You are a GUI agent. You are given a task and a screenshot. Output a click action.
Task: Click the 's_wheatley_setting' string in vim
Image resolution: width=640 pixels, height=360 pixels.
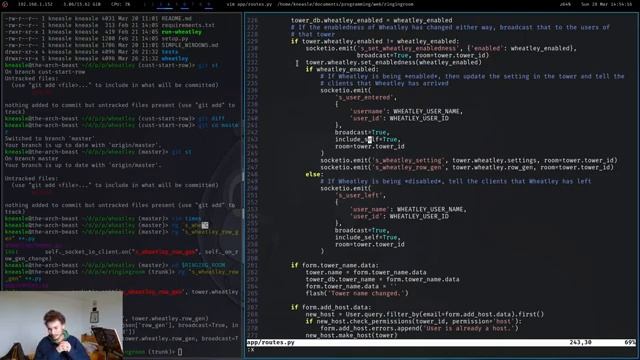point(409,160)
